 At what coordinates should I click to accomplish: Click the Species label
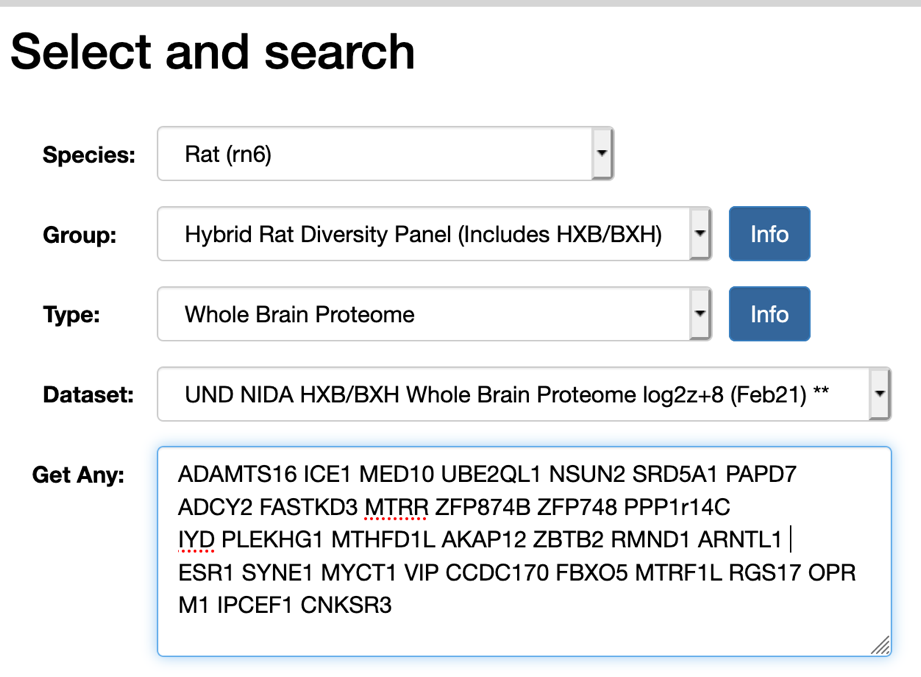(88, 155)
